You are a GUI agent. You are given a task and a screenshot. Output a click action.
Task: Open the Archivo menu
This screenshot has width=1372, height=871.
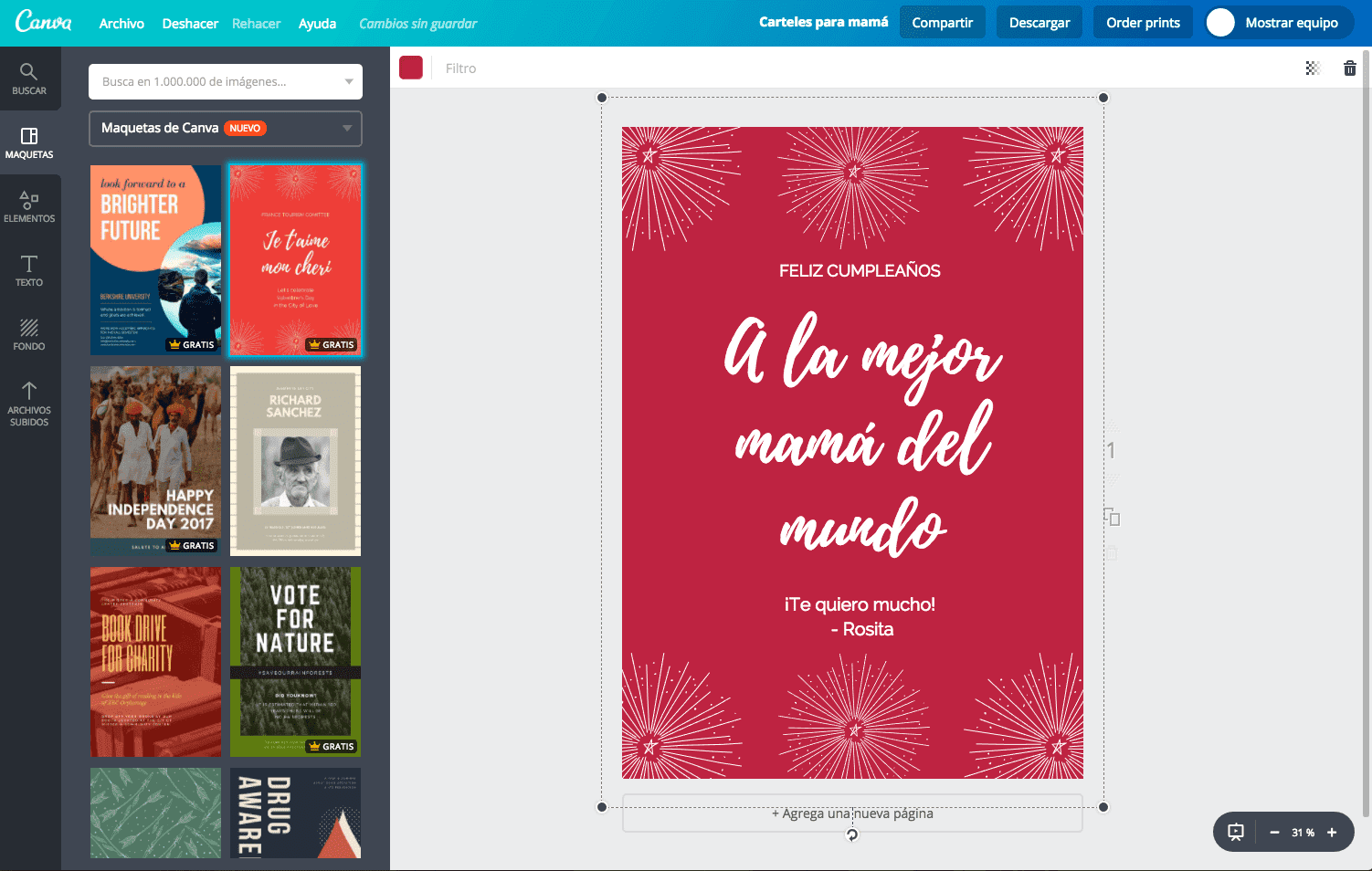point(121,24)
